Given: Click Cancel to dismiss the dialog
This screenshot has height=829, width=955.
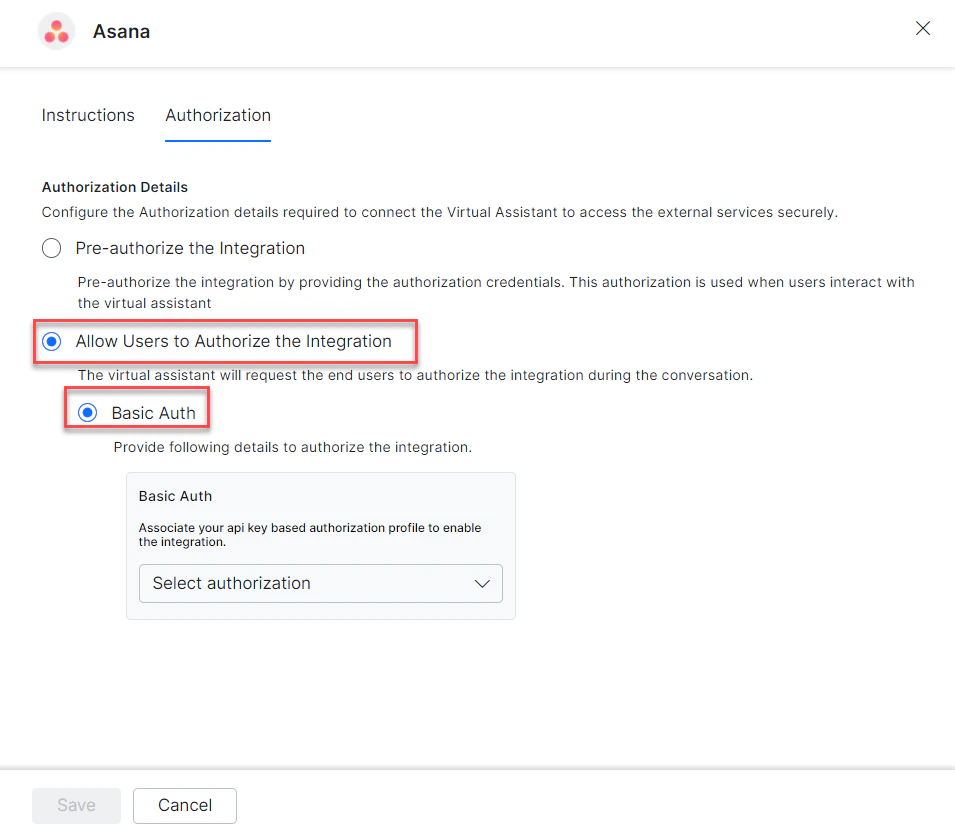Looking at the screenshot, I should [x=184, y=805].
